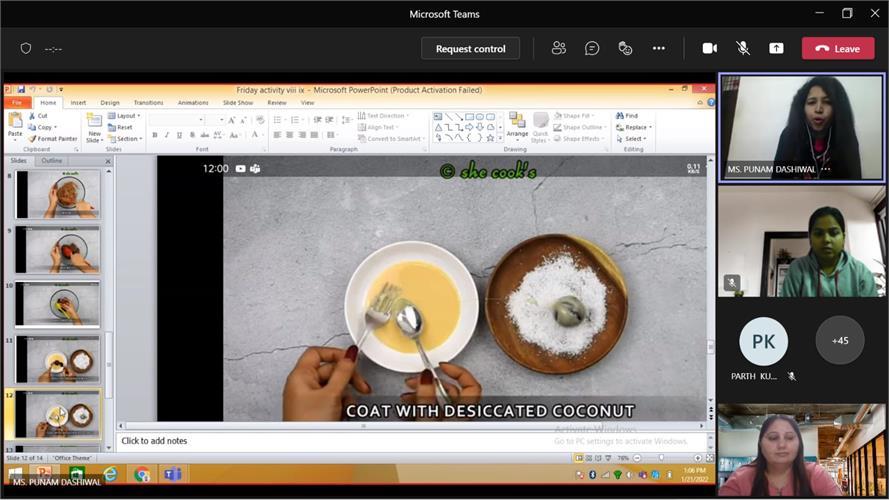Click the Paste icon in Clipboard
Viewport: 889px width, 500px height.
click(15, 123)
